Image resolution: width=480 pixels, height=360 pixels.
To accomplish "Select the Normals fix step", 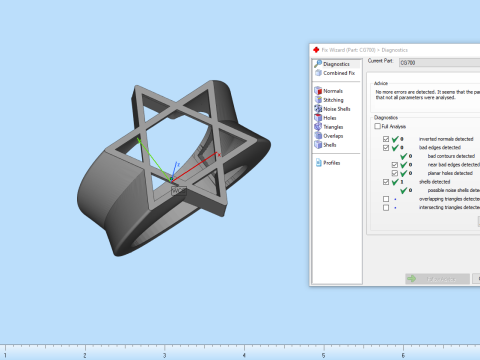I will pos(329,91).
